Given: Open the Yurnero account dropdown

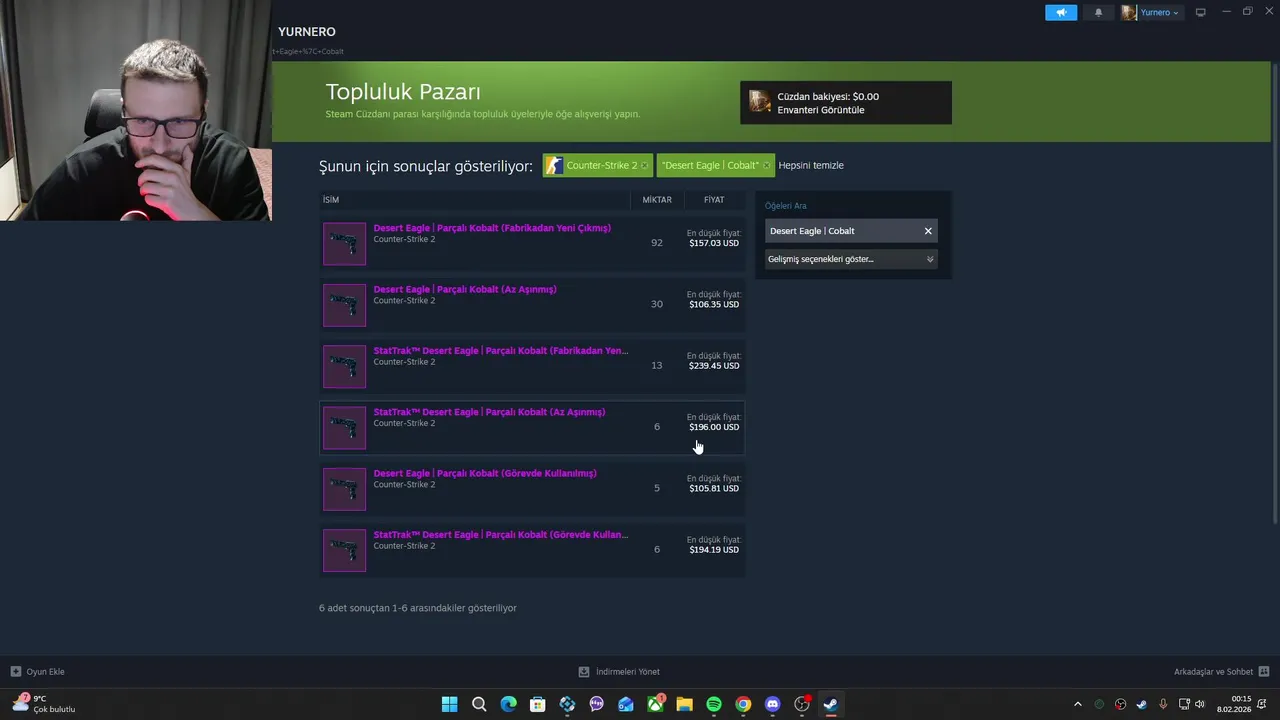Looking at the screenshot, I should [x=1151, y=12].
